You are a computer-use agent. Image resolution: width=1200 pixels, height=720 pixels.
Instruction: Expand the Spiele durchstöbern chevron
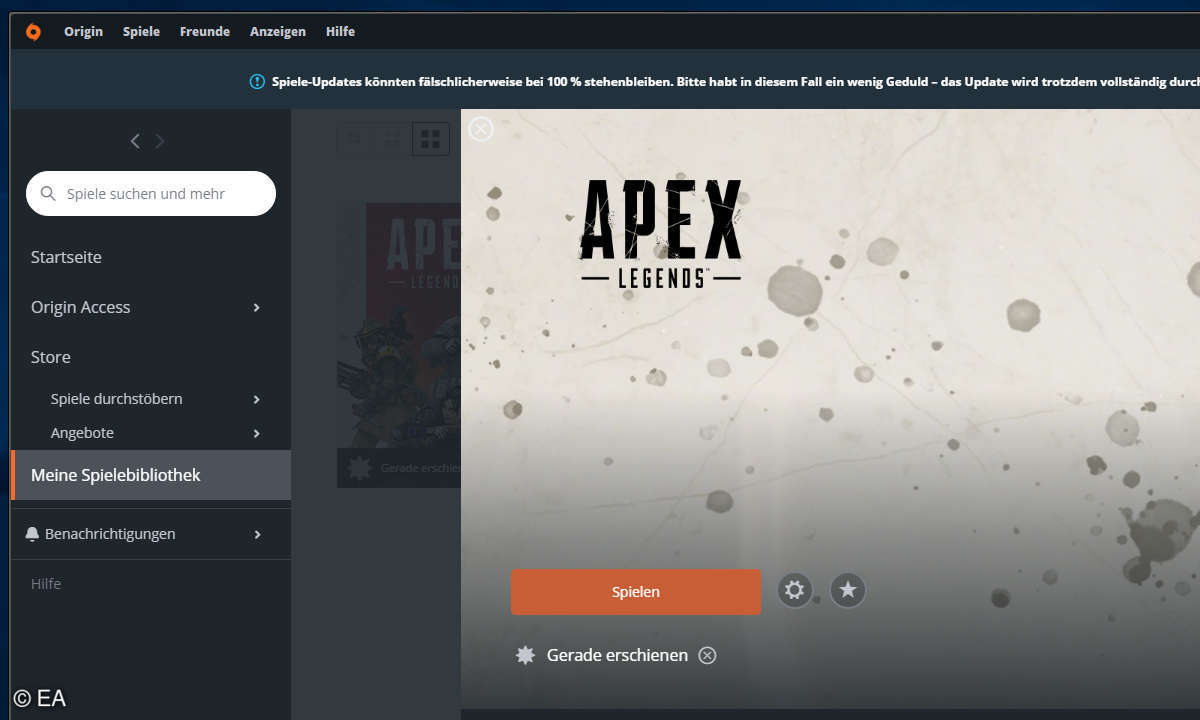(257, 399)
